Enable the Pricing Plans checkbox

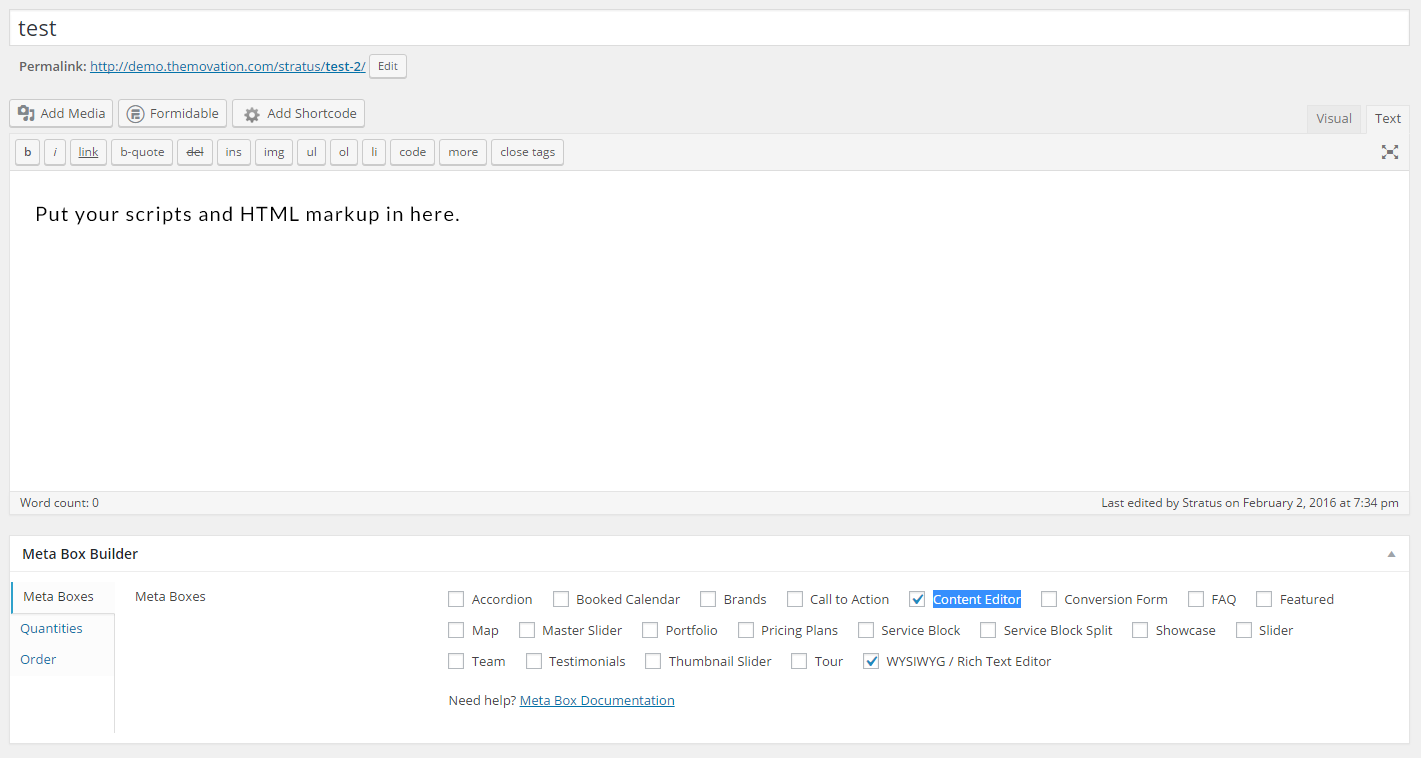point(746,630)
